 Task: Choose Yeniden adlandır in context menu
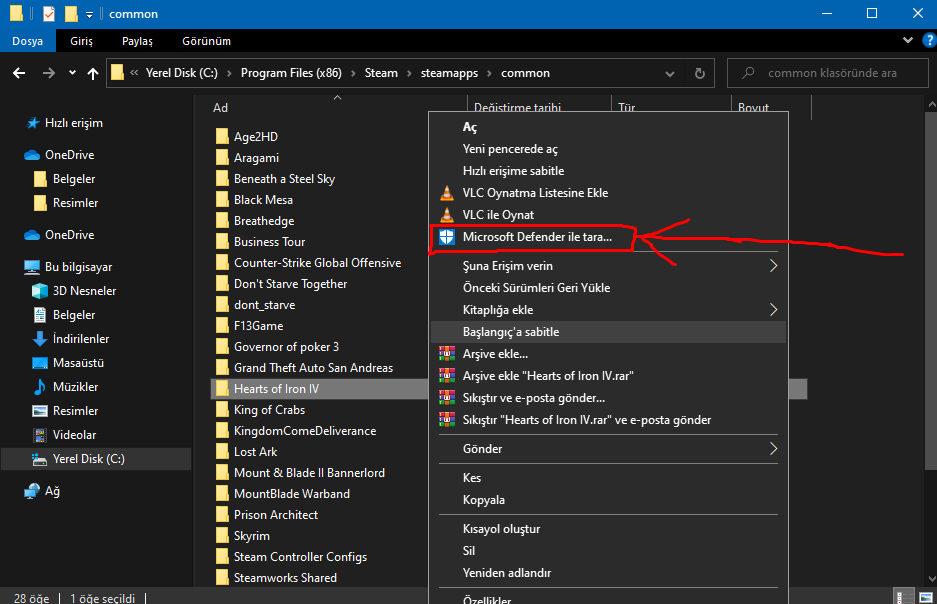506,573
